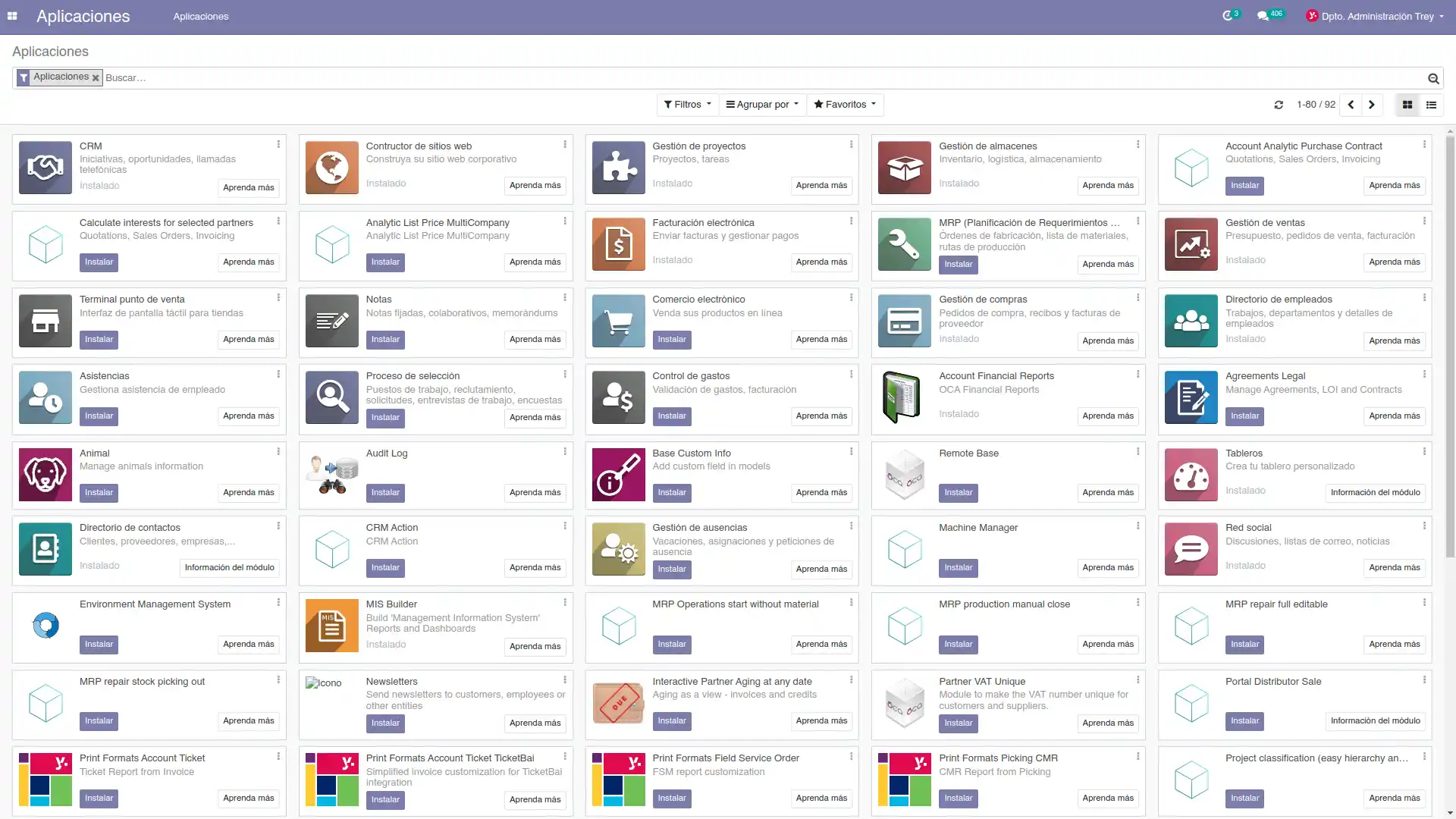Click the Red social chat bubble icon
The width and height of the screenshot is (1456, 819).
click(x=1191, y=549)
